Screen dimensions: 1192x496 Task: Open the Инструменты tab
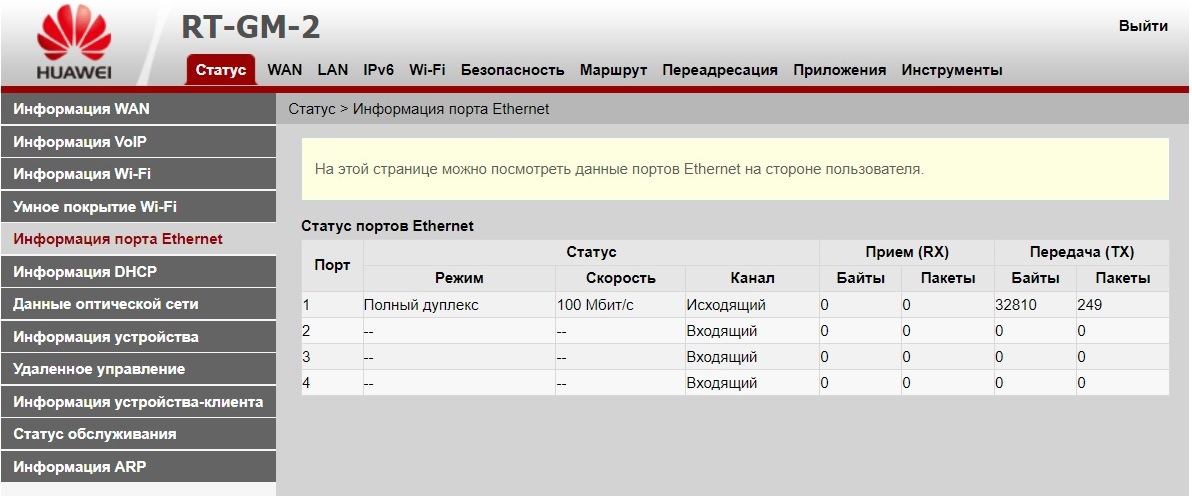pyautogui.click(x=951, y=70)
